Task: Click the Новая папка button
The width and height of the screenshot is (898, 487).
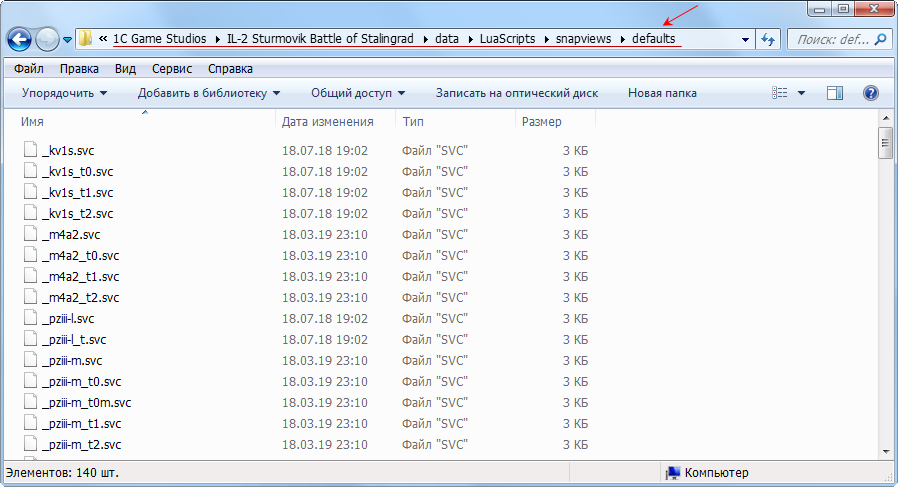Action: (x=662, y=93)
